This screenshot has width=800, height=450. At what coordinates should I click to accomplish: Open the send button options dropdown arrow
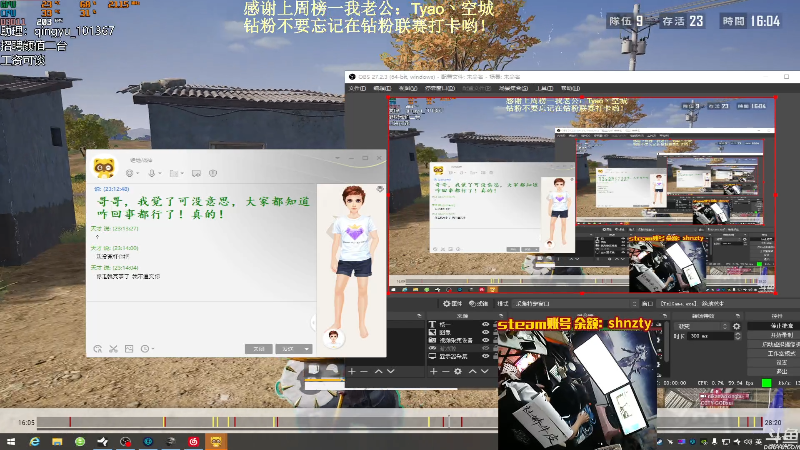click(x=307, y=349)
